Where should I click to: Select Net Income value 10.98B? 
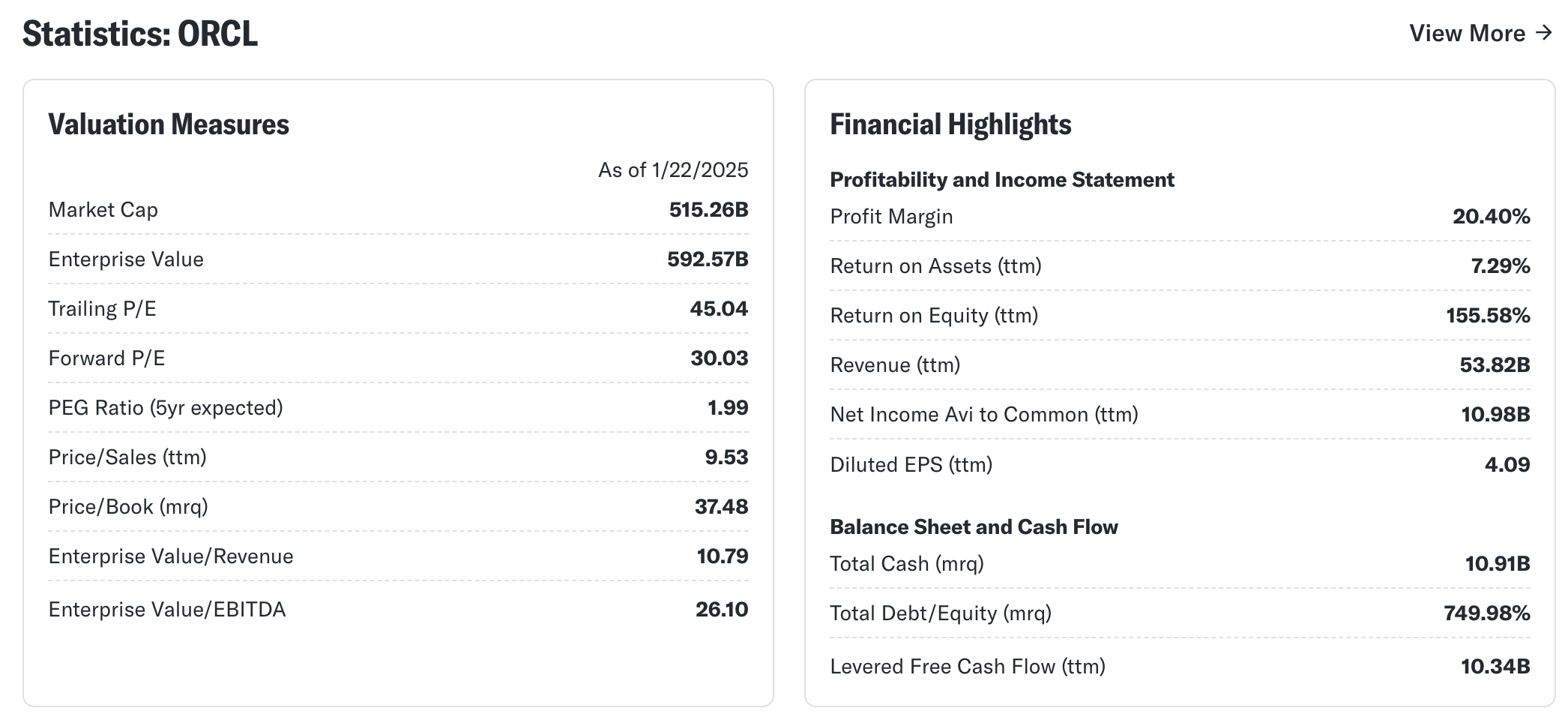1495,415
